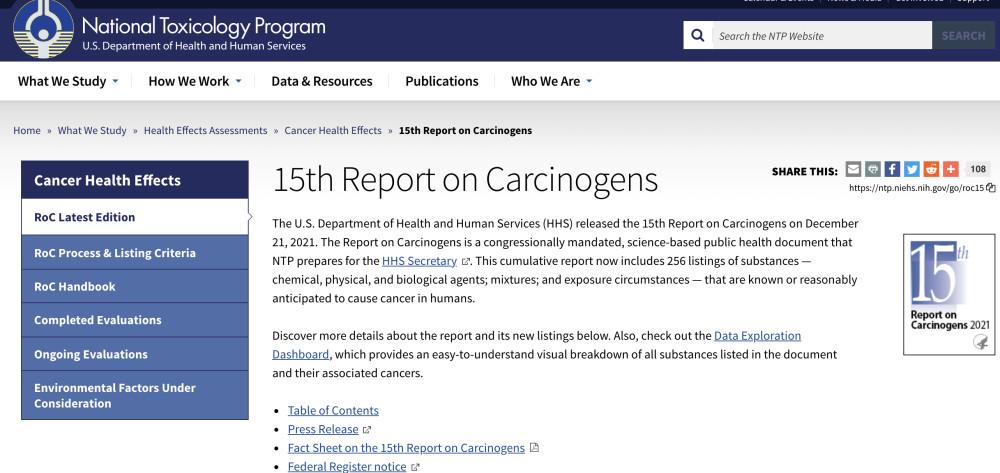Open Completed Evaluations in sidebar
Screen dimensions: 1000x473
tap(135, 320)
